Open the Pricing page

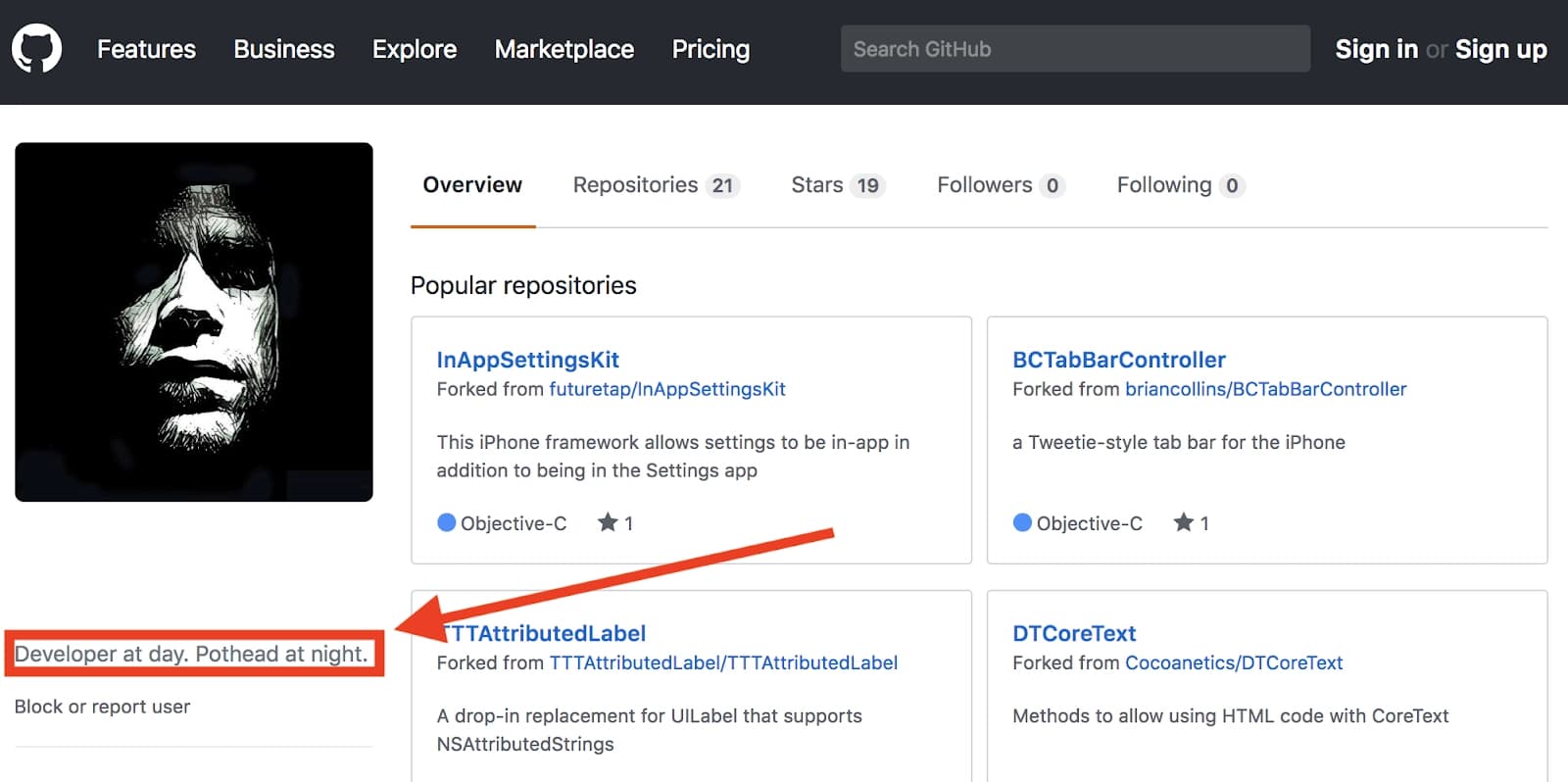click(x=710, y=49)
